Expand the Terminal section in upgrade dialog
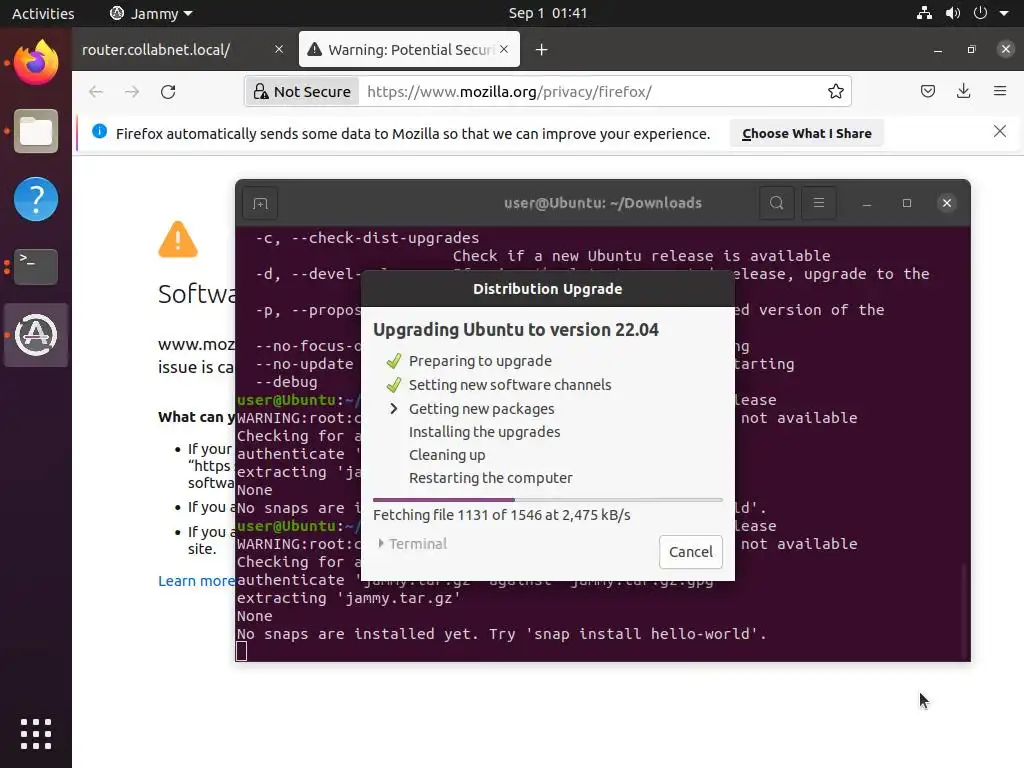Viewport: 1024px width, 768px height. pyautogui.click(x=413, y=543)
